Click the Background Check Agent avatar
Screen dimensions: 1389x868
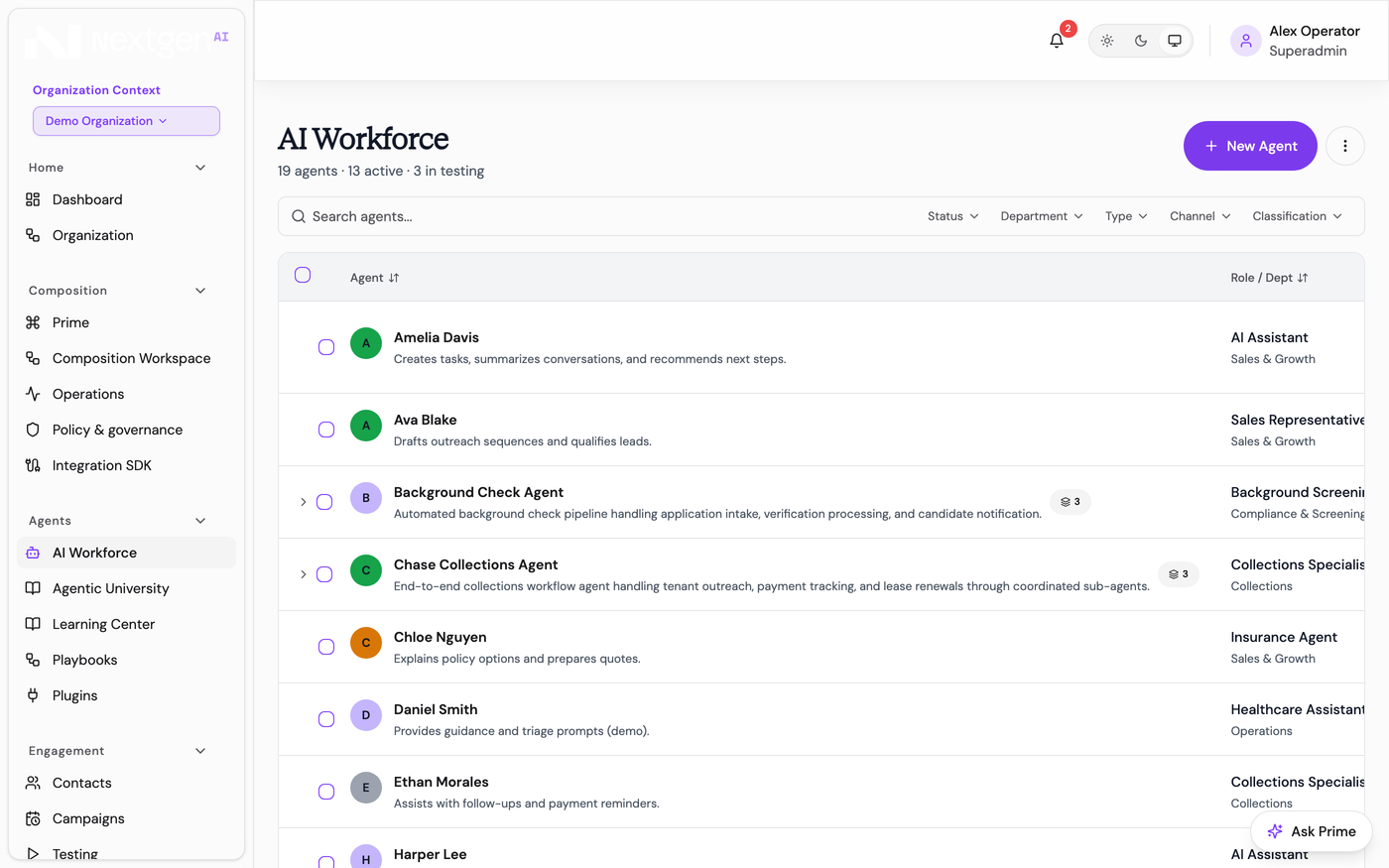point(366,498)
